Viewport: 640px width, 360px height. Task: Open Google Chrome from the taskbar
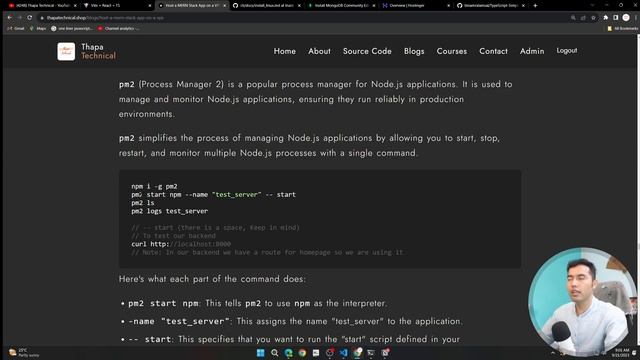pos(302,353)
